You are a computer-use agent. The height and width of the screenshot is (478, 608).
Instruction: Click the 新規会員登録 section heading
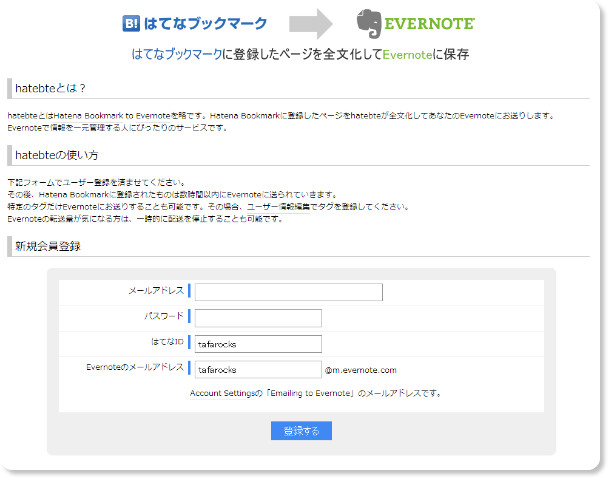[48, 246]
